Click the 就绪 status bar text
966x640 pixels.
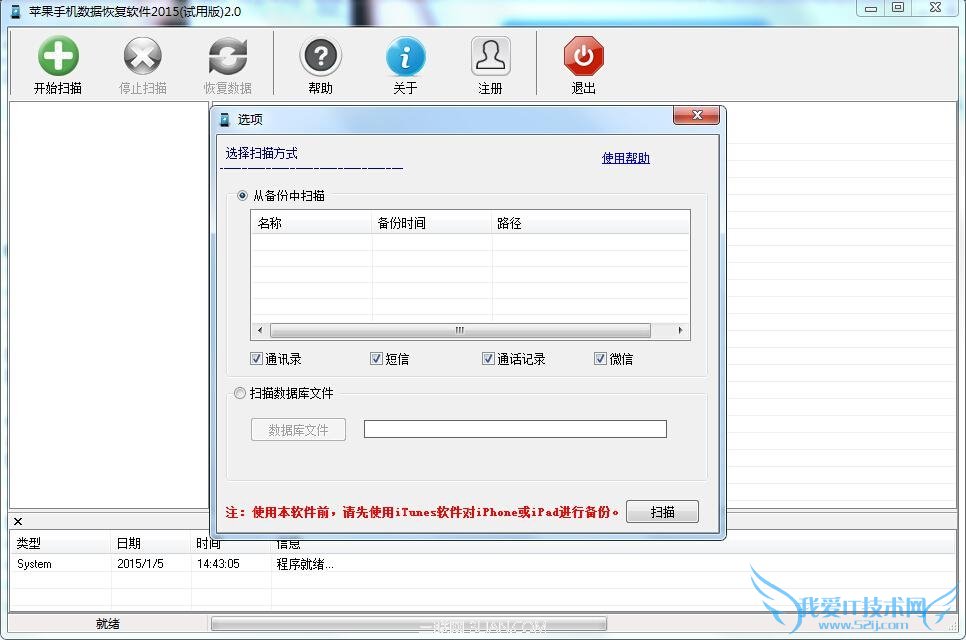(x=108, y=624)
